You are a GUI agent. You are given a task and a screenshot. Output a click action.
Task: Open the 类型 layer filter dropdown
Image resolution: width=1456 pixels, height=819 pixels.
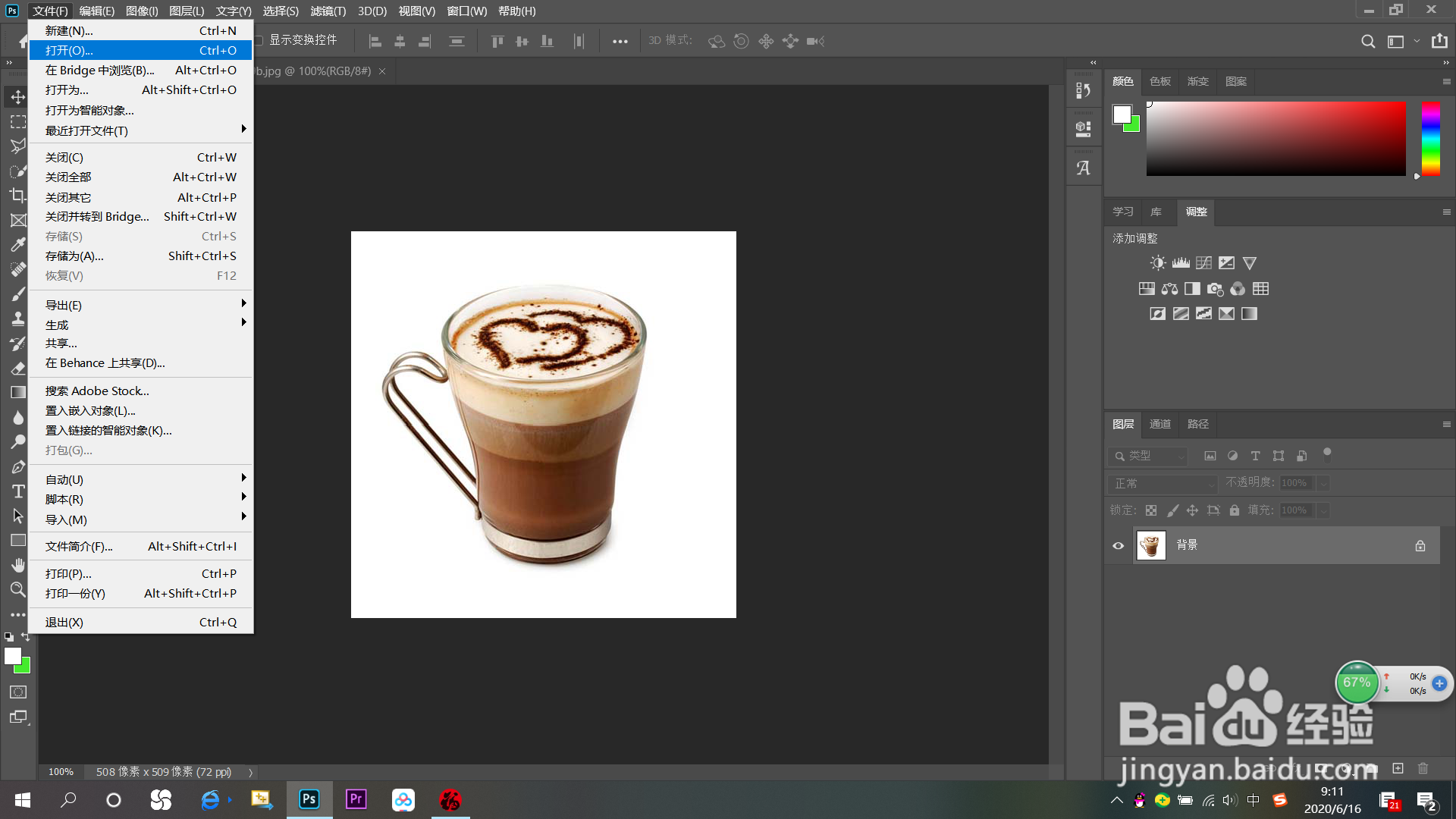click(x=1149, y=456)
